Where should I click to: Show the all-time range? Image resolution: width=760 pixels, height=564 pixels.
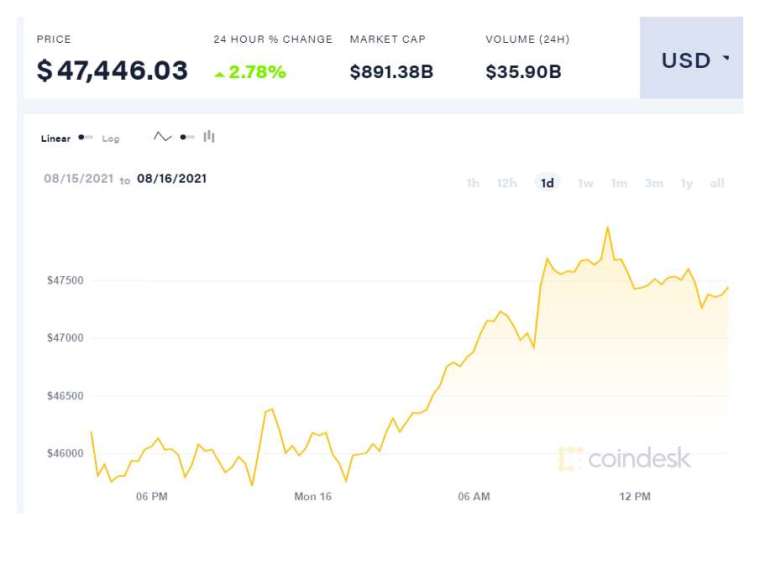[717, 183]
